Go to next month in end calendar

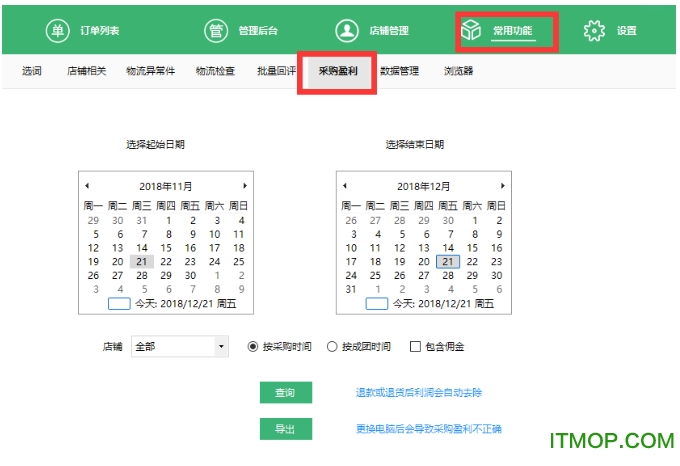pyautogui.click(x=502, y=186)
